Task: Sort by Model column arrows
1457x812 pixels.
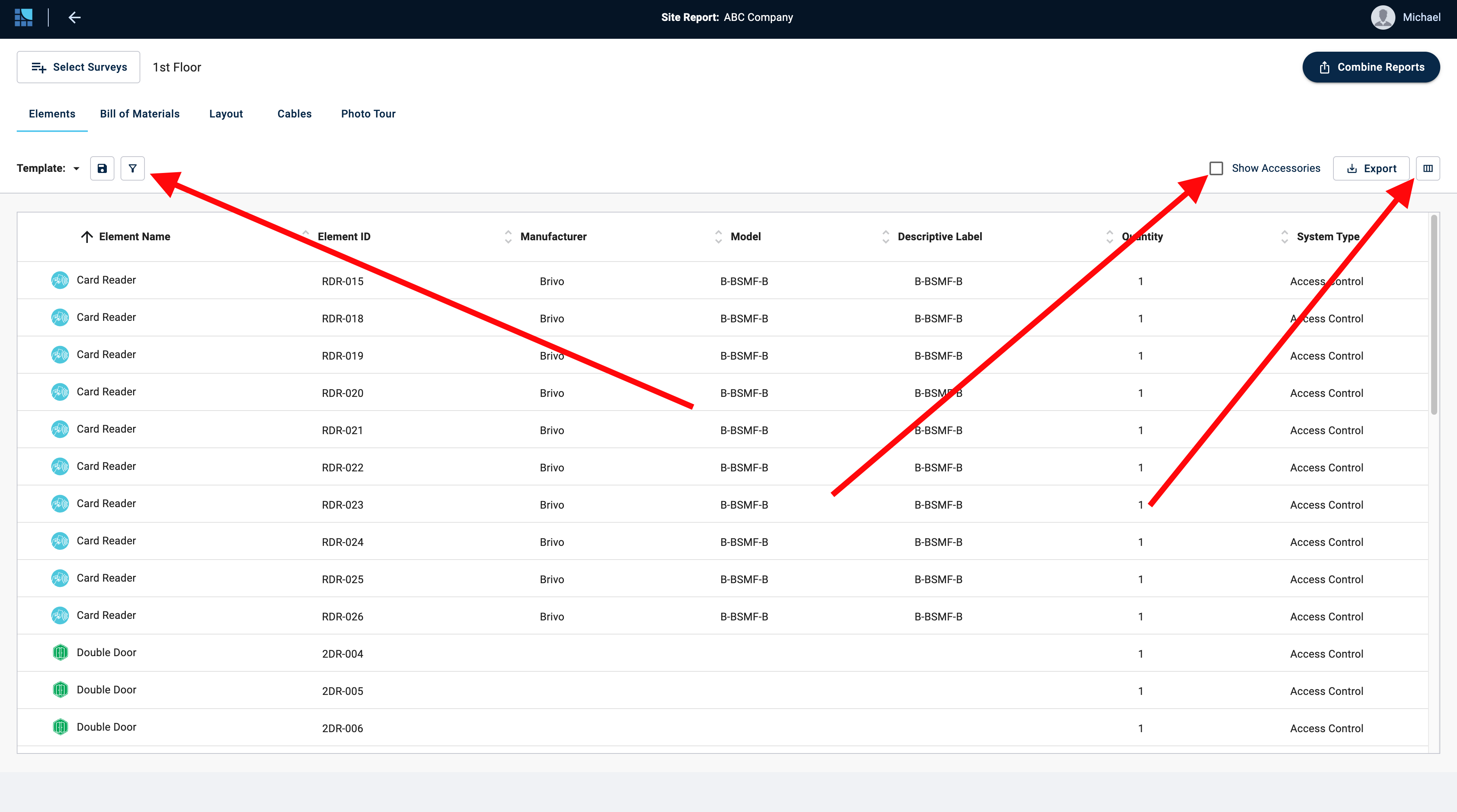Action: coord(718,237)
